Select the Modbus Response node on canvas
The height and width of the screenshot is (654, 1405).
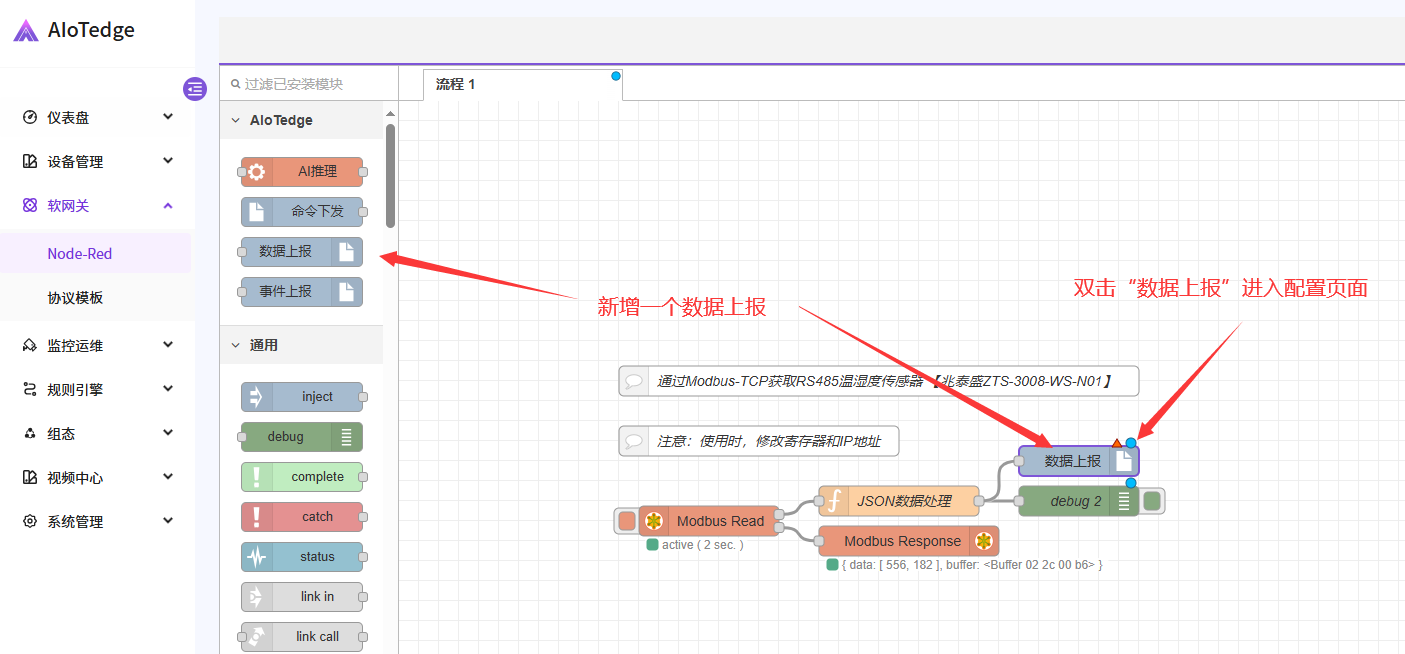tap(902, 541)
